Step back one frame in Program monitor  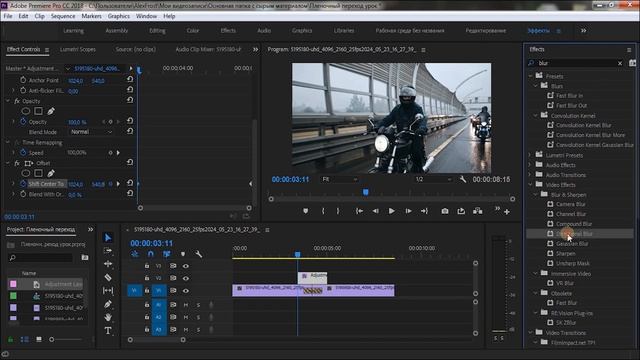point(376,211)
